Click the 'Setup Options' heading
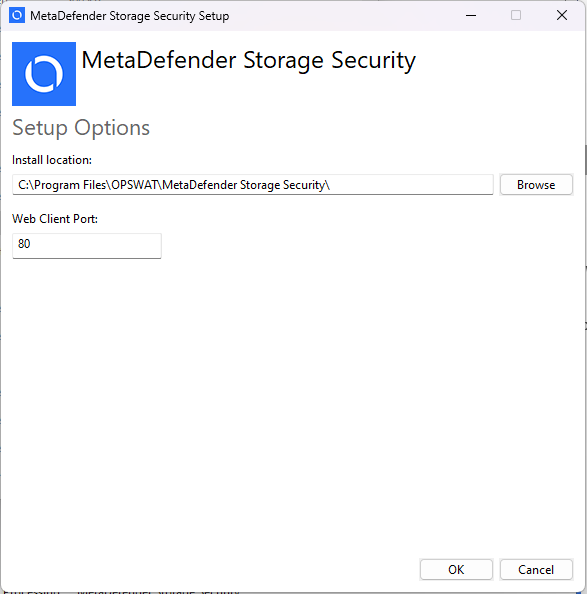This screenshot has height=594, width=587. (x=81, y=128)
